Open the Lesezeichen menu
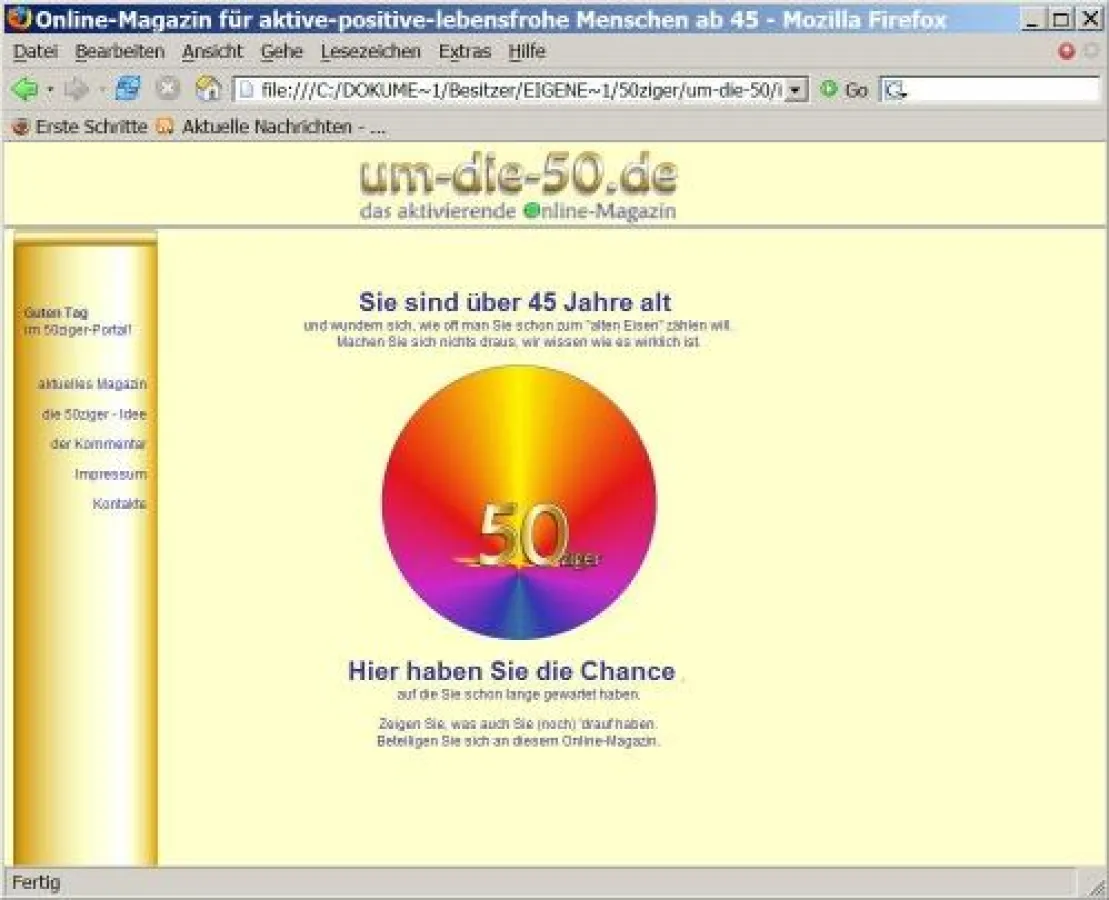The width and height of the screenshot is (1109, 900). [x=370, y=51]
